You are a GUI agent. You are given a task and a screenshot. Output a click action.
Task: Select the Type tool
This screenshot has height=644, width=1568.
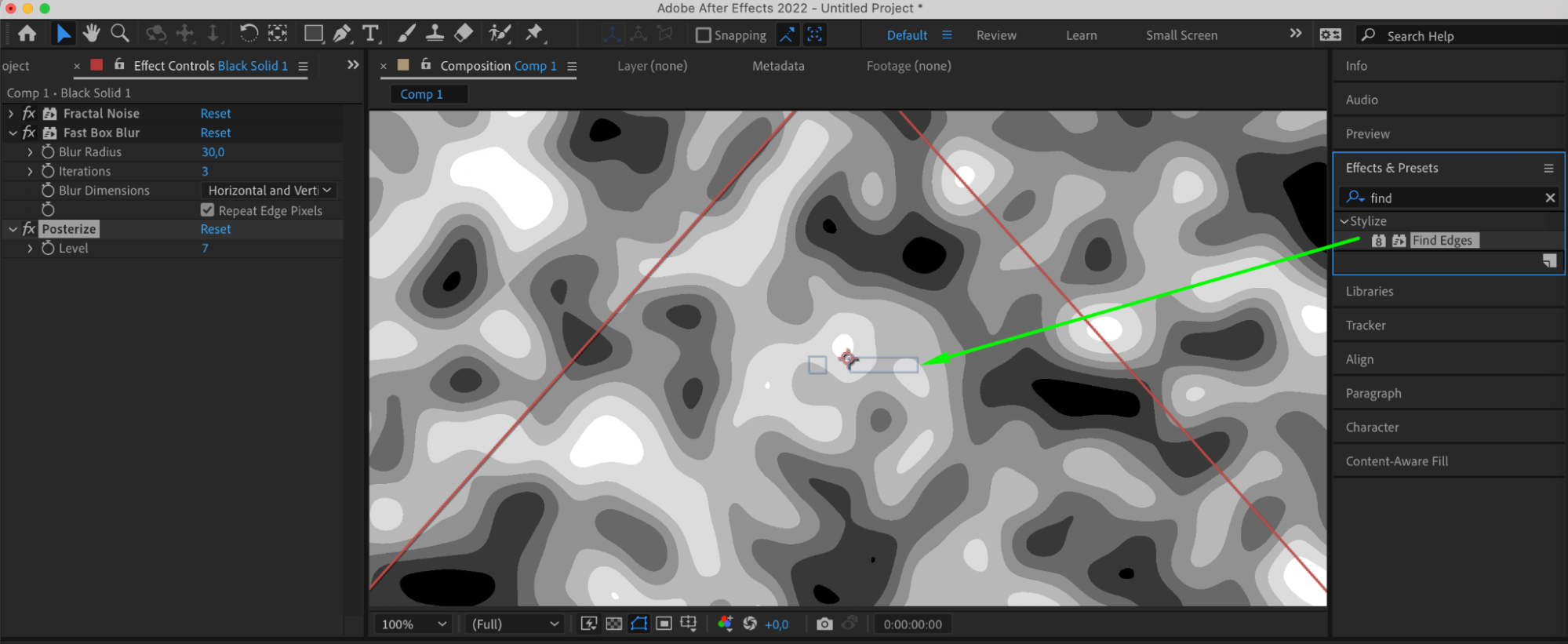point(370,33)
